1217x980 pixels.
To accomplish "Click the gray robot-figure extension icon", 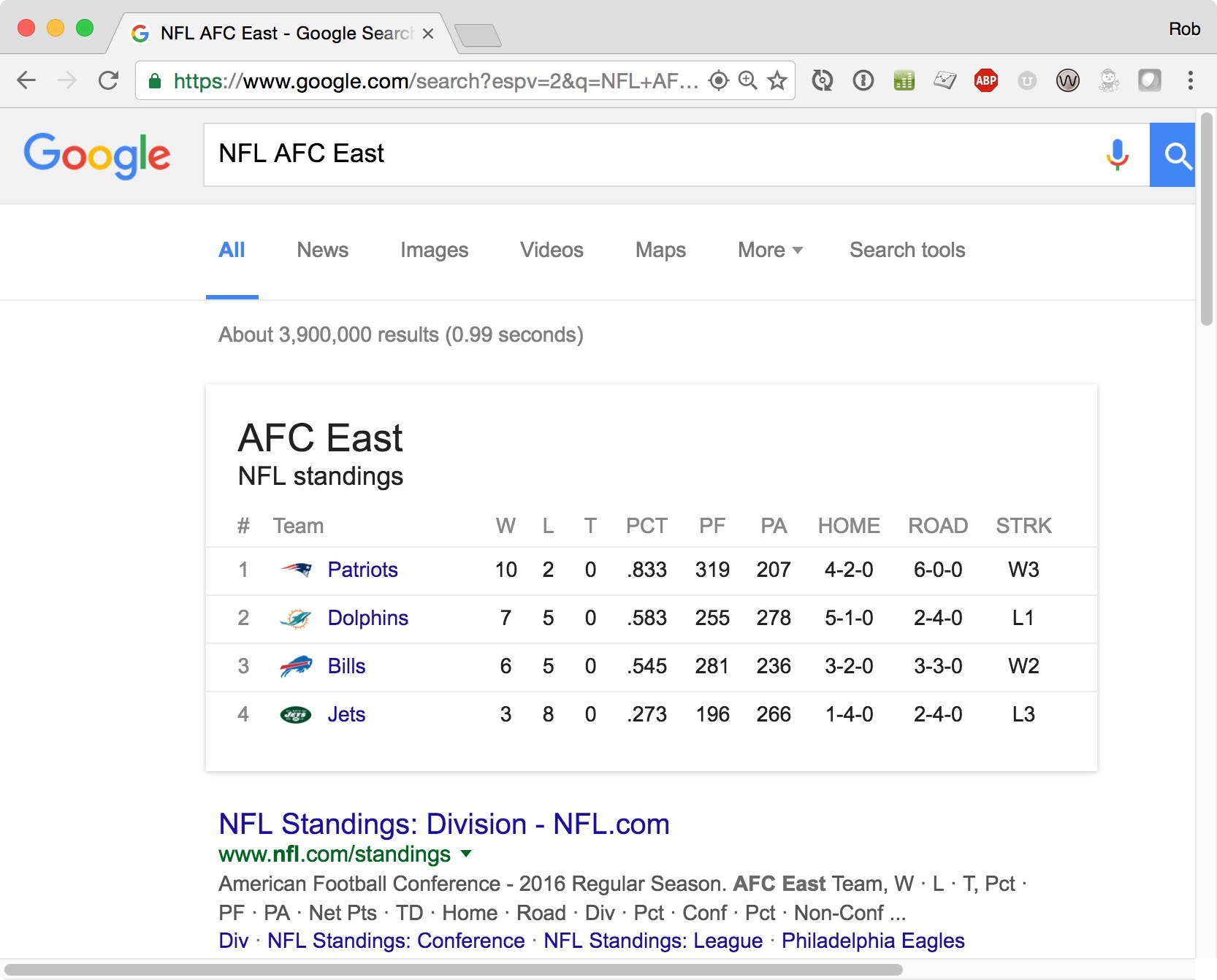I will 1109,80.
